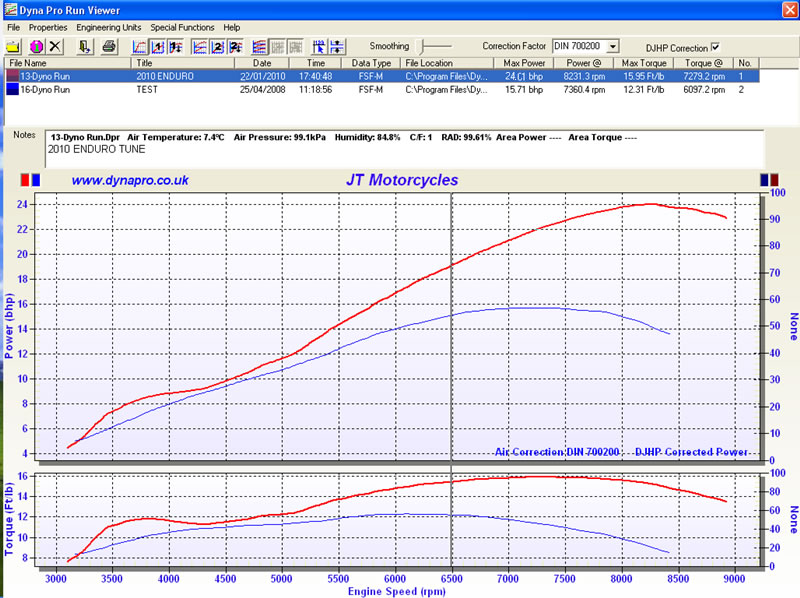The height and width of the screenshot is (598, 800).
Task: Click the Smoothing slider handle
Action: [x=422, y=47]
